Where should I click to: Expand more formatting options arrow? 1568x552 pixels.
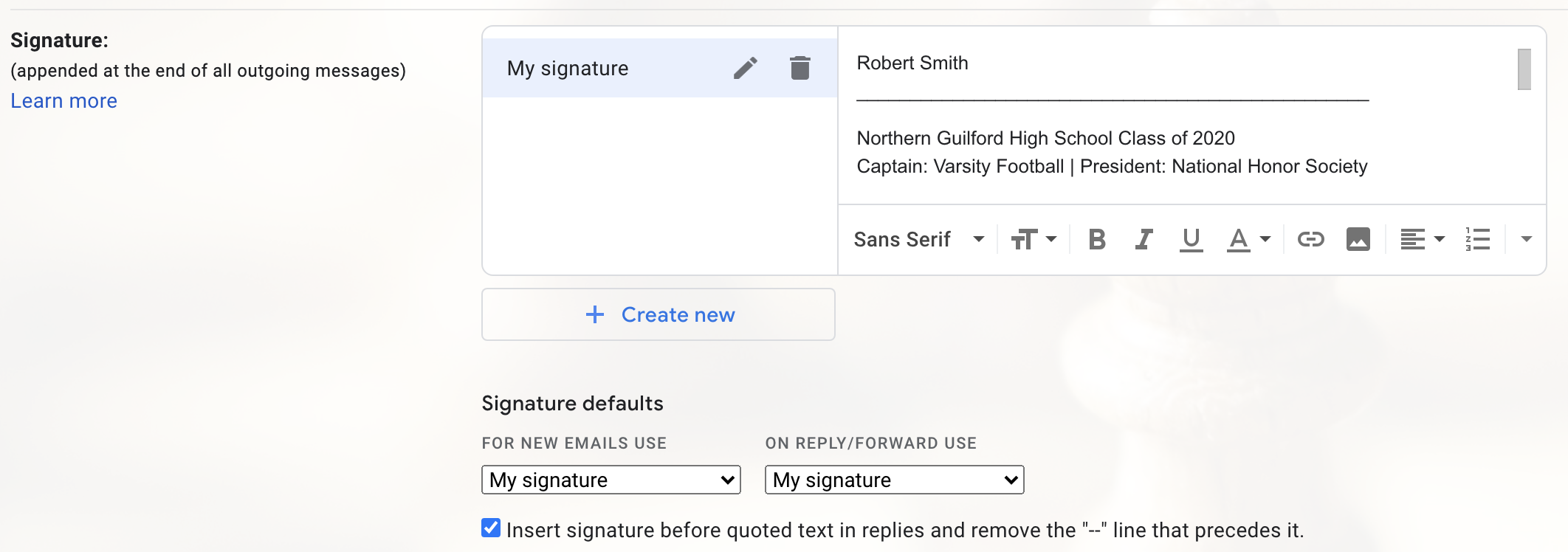[x=1527, y=239]
